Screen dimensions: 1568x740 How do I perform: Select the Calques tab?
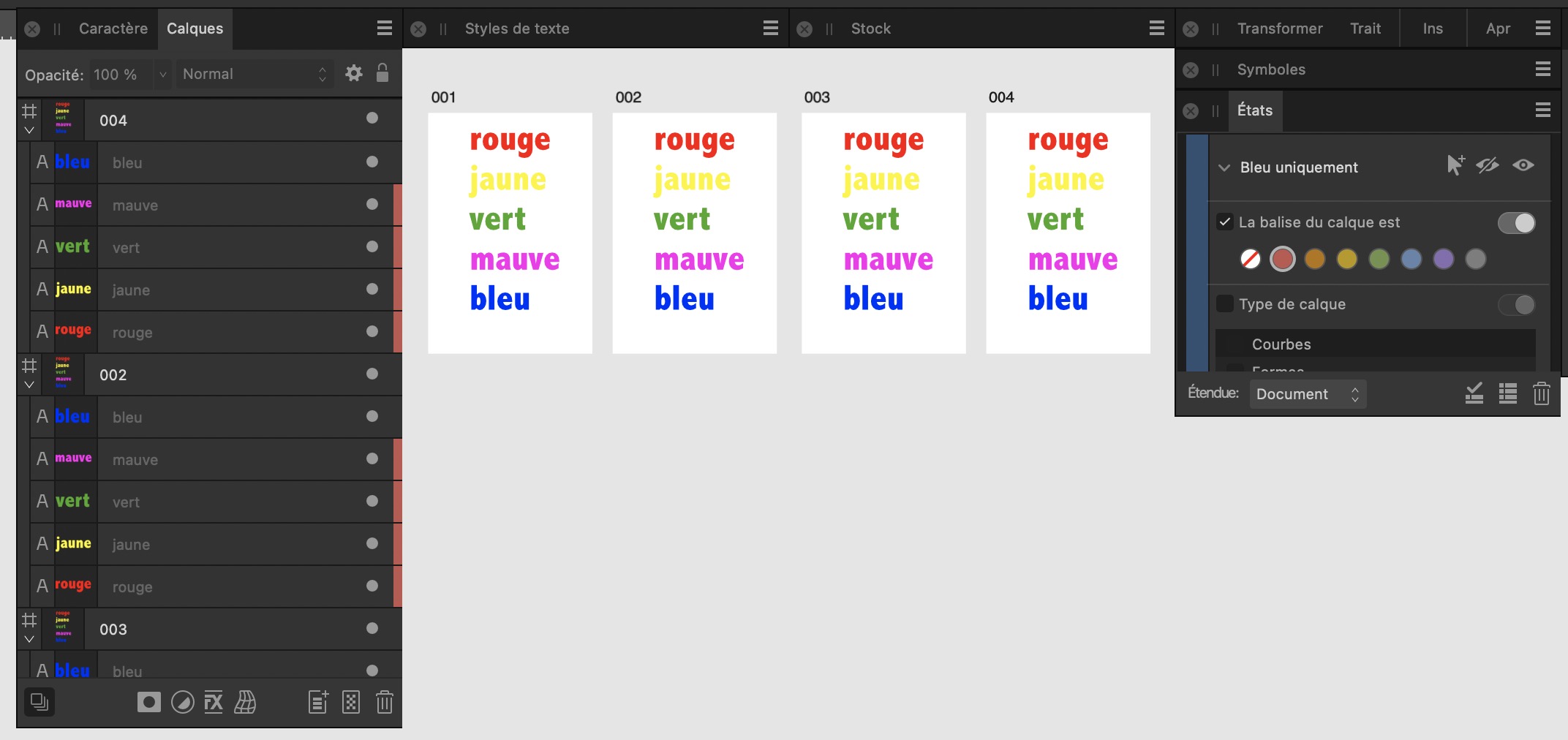click(195, 29)
